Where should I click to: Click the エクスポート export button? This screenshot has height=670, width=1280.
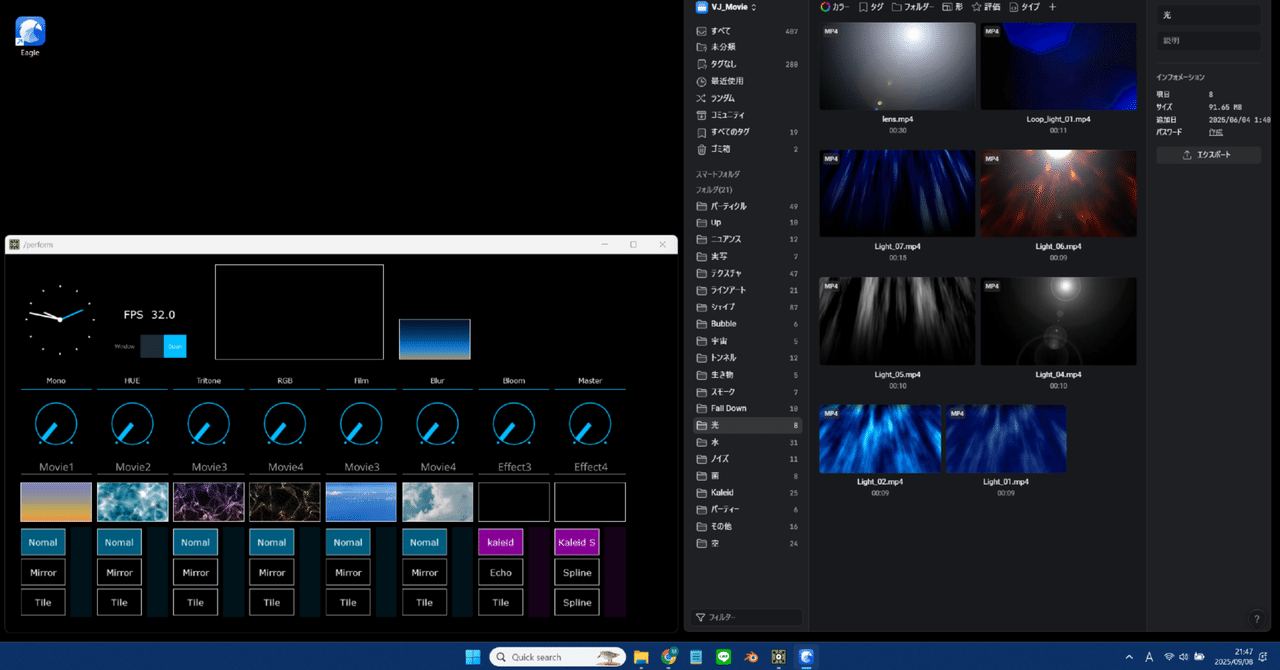coord(1208,154)
